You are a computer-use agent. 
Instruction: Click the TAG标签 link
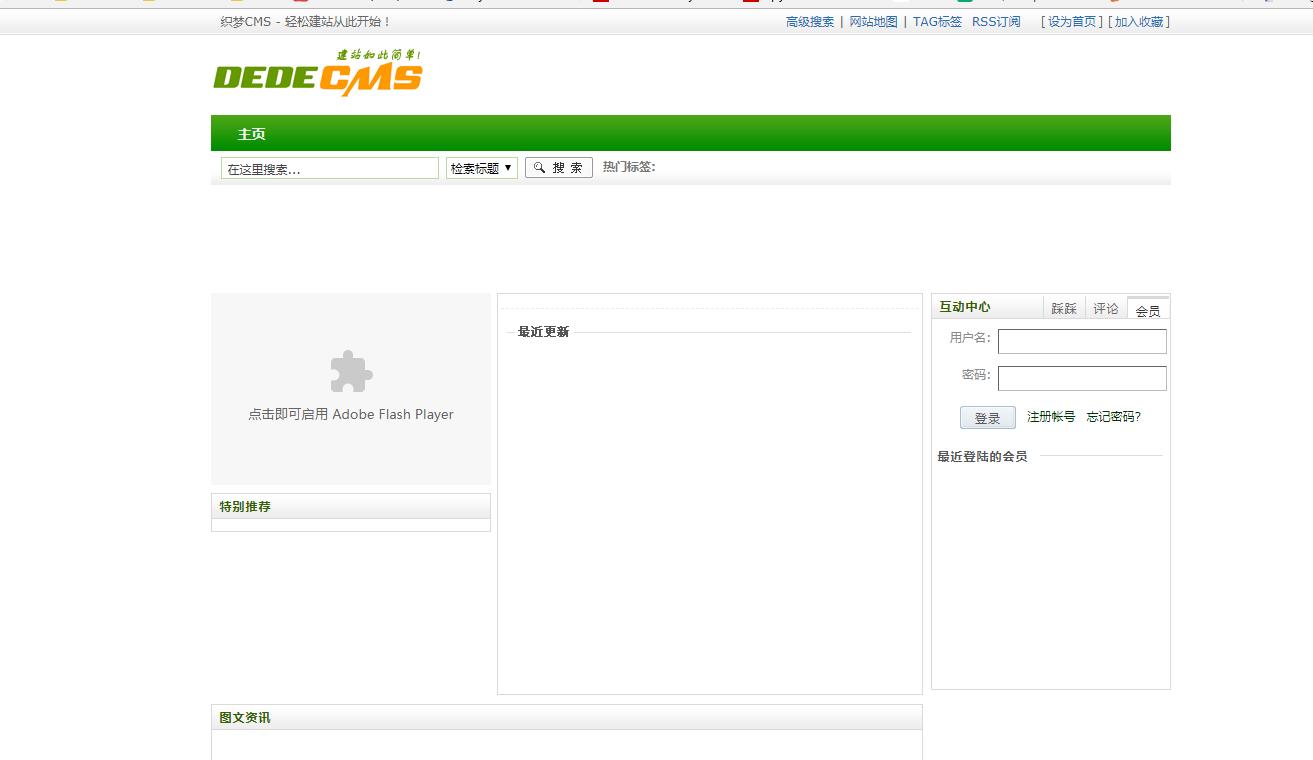coord(937,22)
